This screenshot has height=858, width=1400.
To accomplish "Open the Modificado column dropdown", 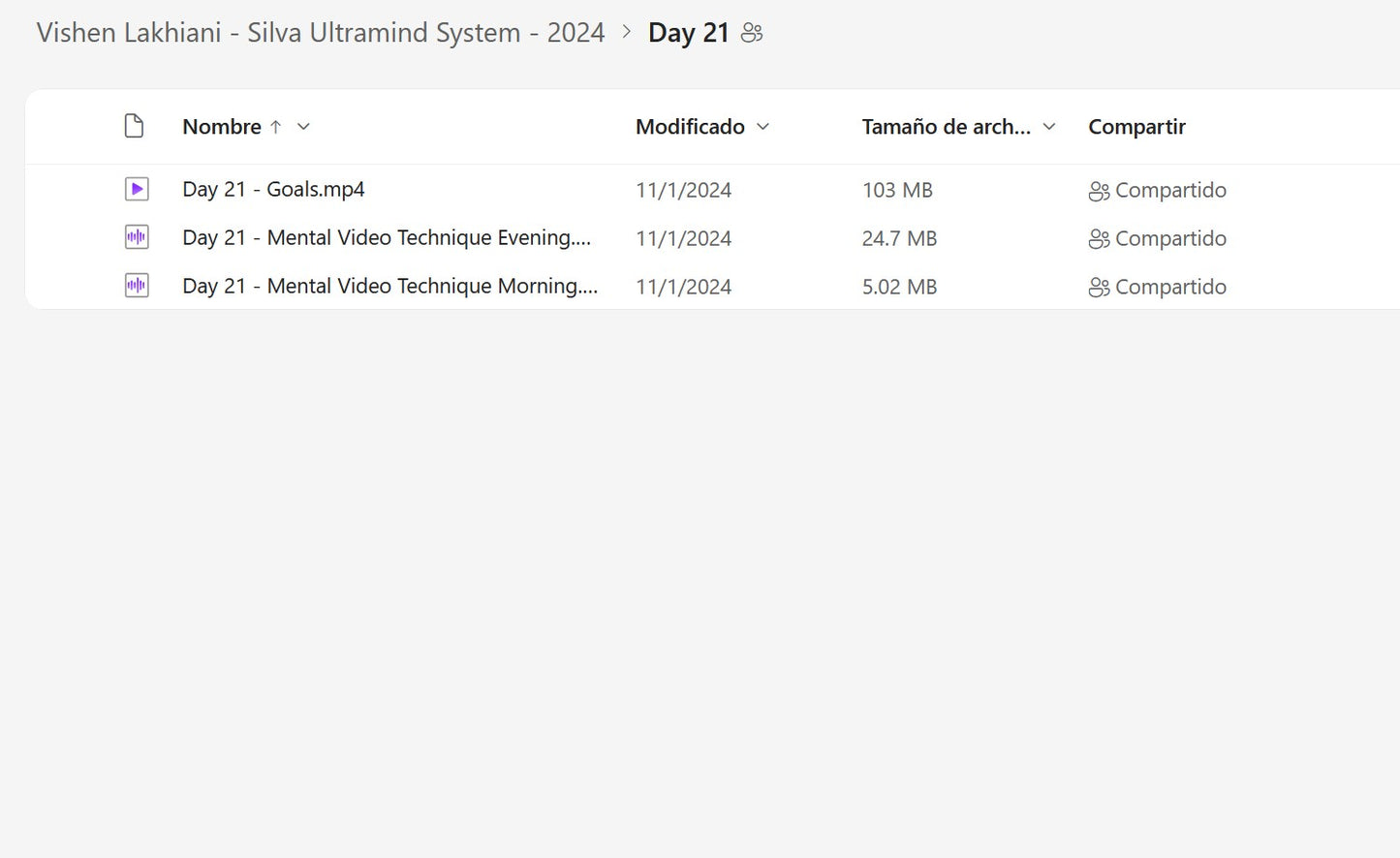I will pos(762,127).
